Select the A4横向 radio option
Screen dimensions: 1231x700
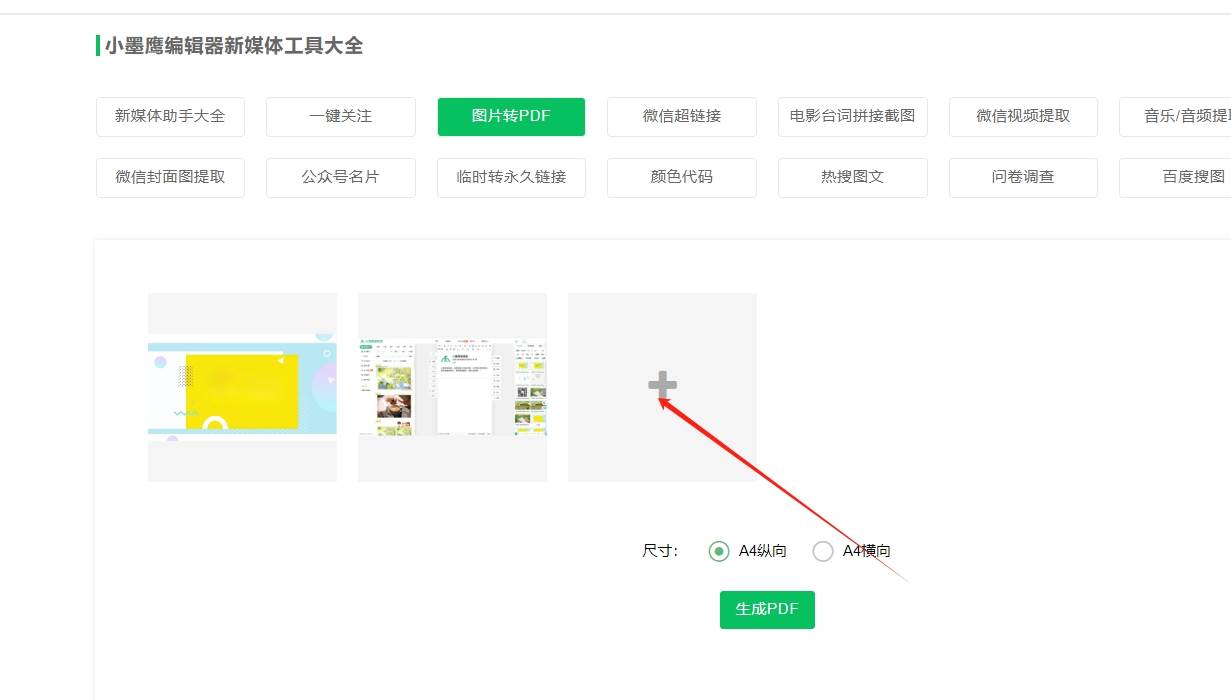click(823, 551)
